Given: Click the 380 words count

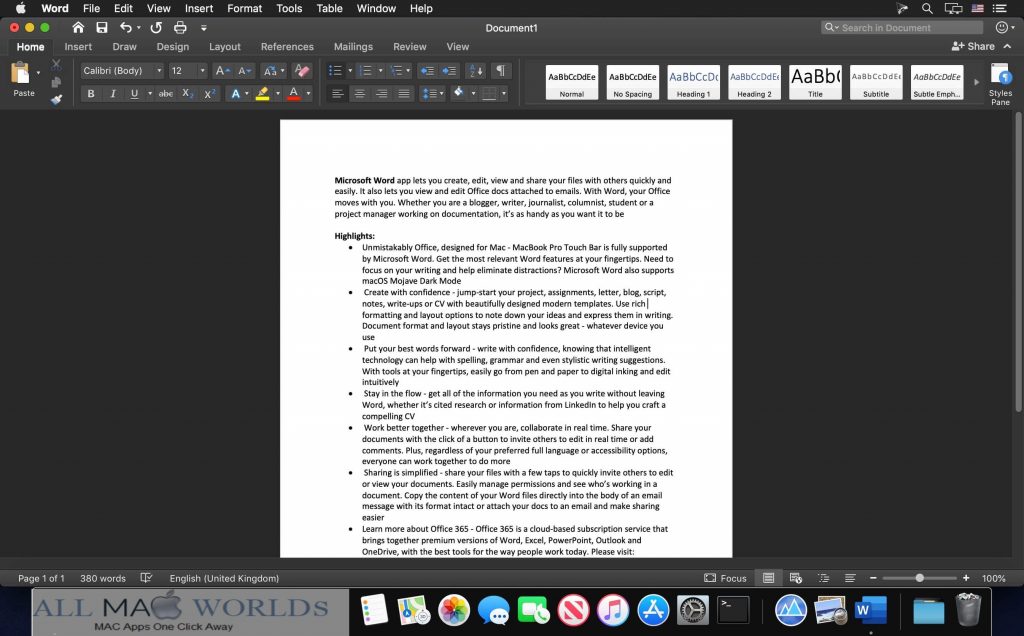Looking at the screenshot, I should coord(103,578).
